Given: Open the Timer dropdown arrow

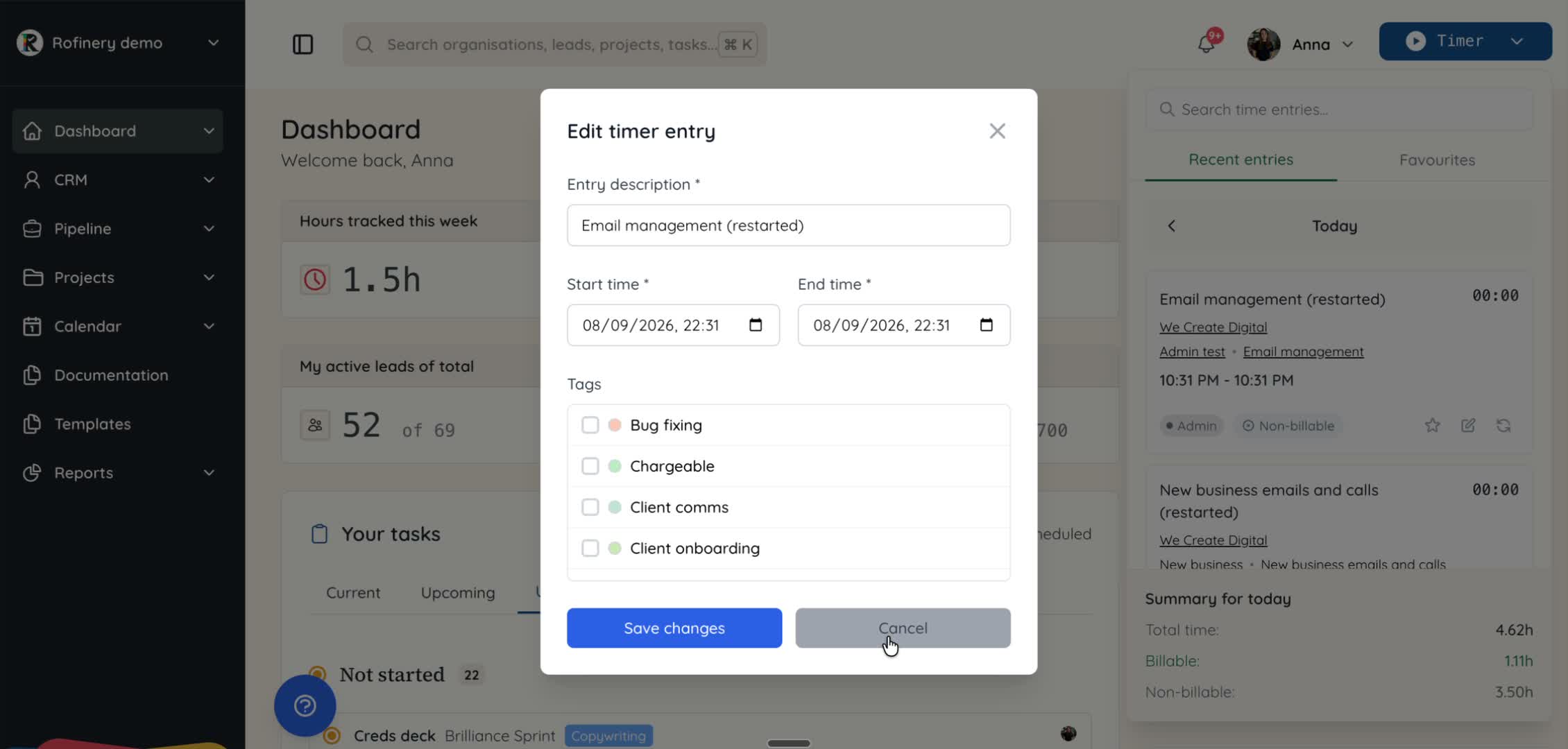Looking at the screenshot, I should (1517, 42).
